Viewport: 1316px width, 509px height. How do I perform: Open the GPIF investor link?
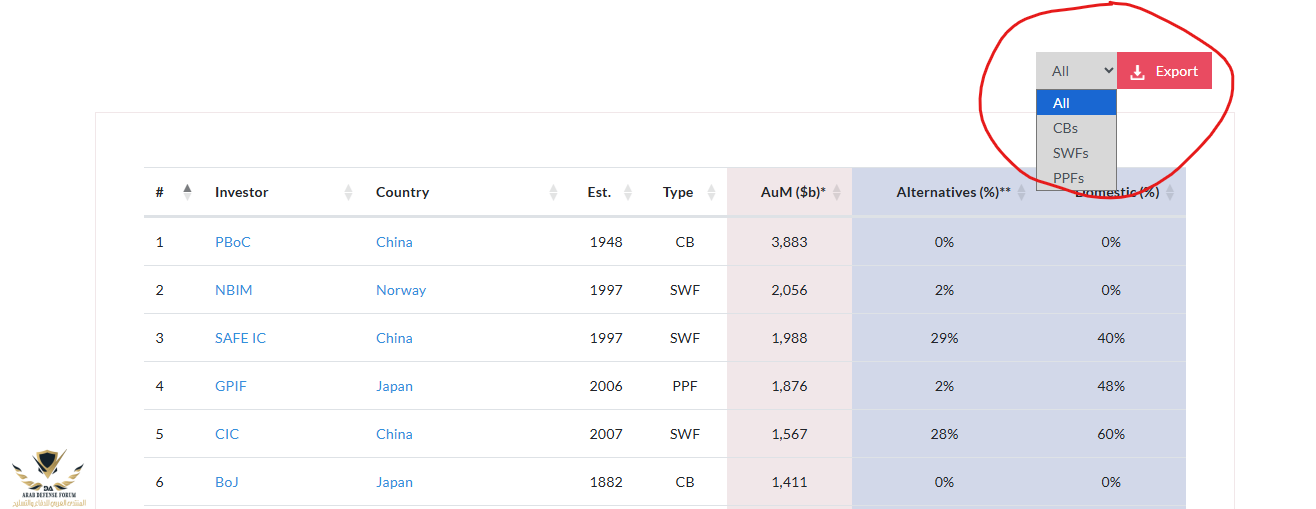231,386
